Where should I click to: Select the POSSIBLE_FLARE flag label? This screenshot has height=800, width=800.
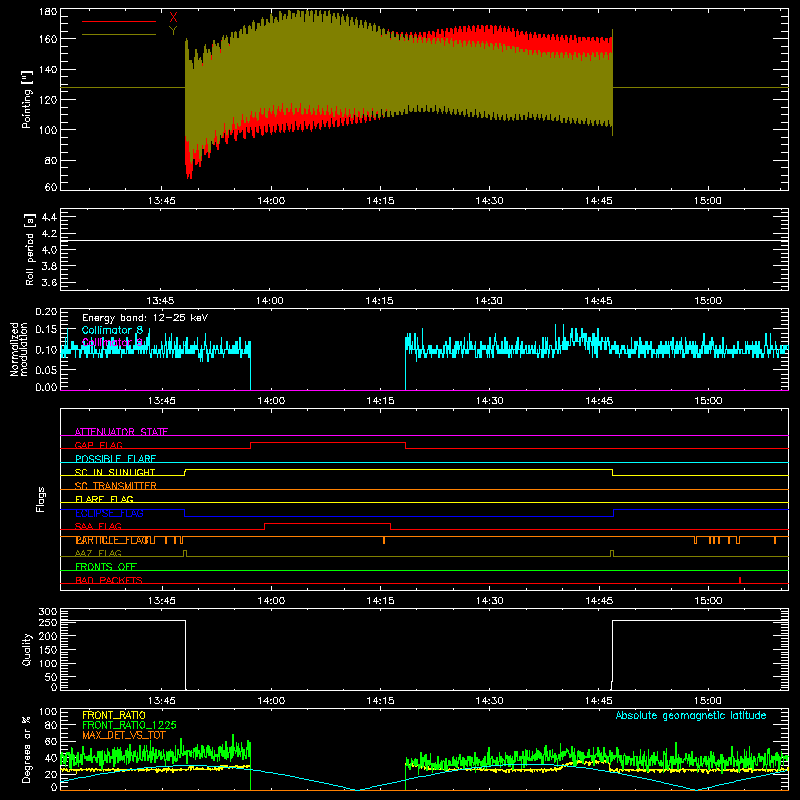115,459
